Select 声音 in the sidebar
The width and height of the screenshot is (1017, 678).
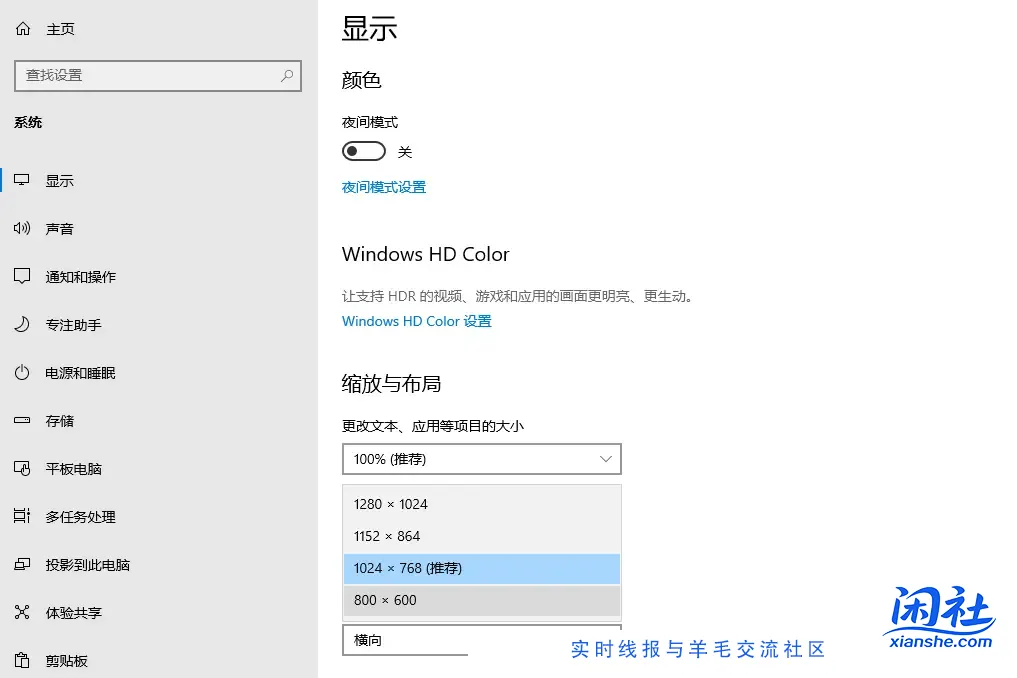60,228
